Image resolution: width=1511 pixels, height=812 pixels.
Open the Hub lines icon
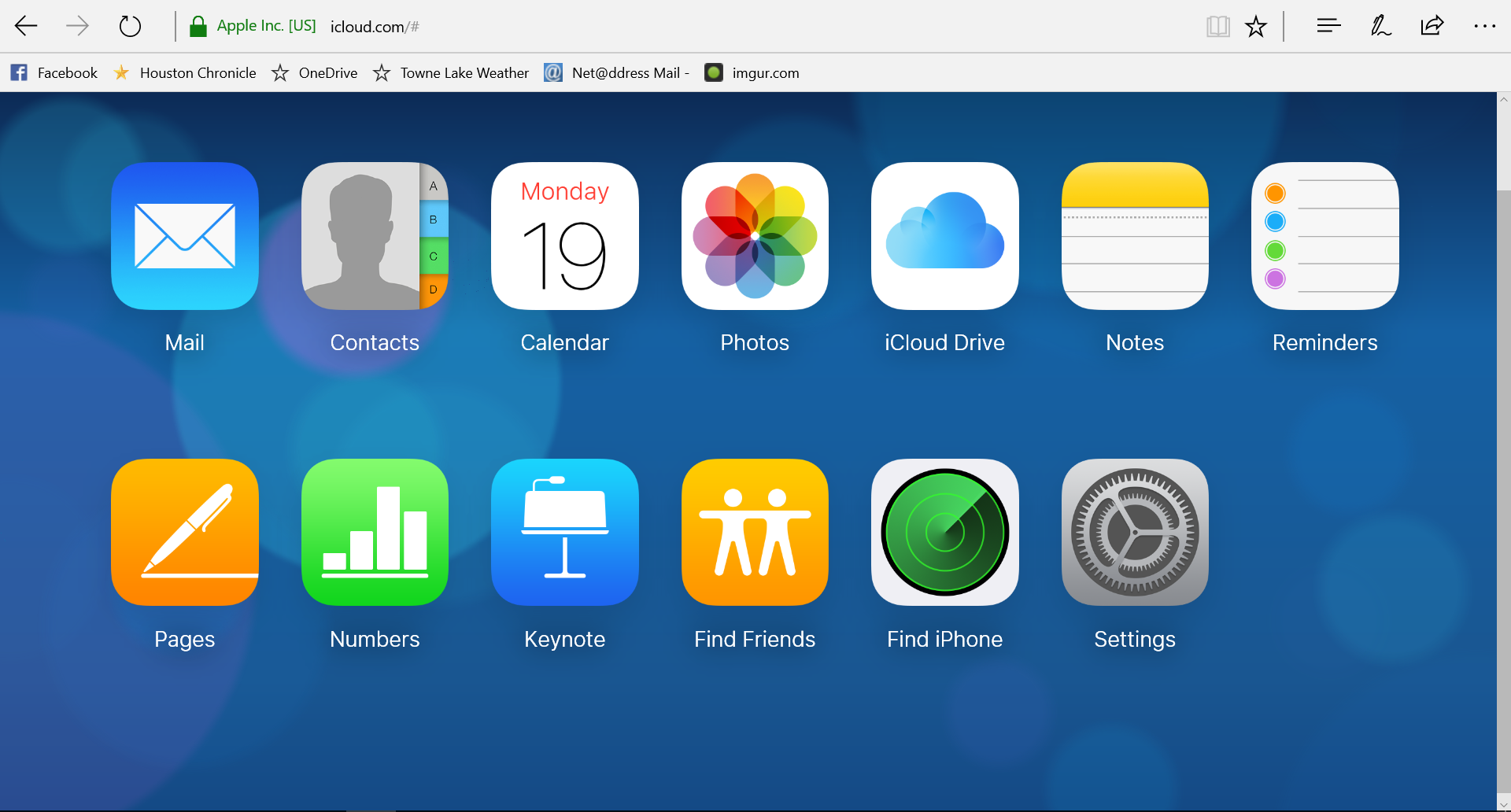(x=1328, y=26)
